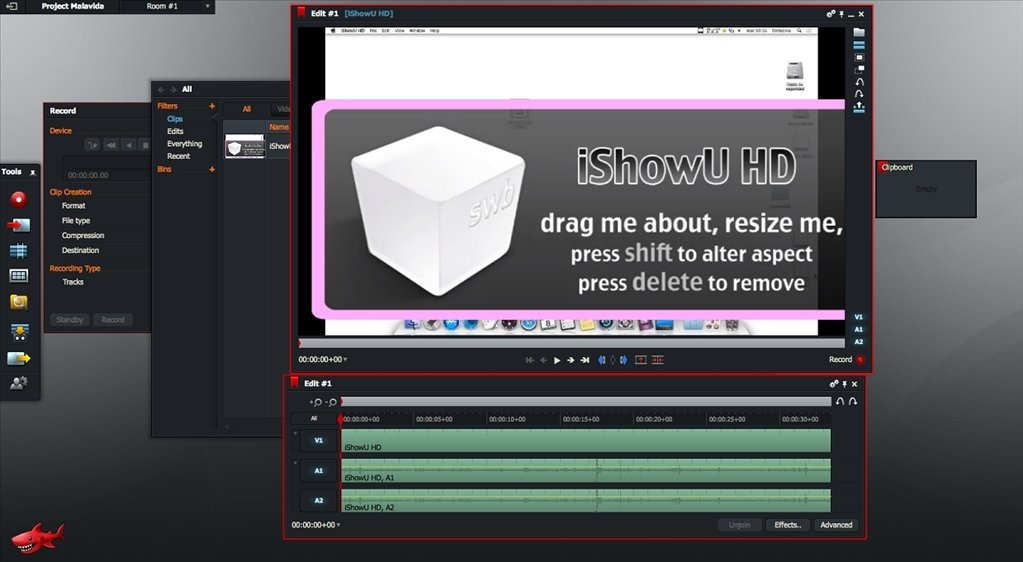Click the iShowU clip thumbnail in bin
1023x562 pixels.
(245, 146)
